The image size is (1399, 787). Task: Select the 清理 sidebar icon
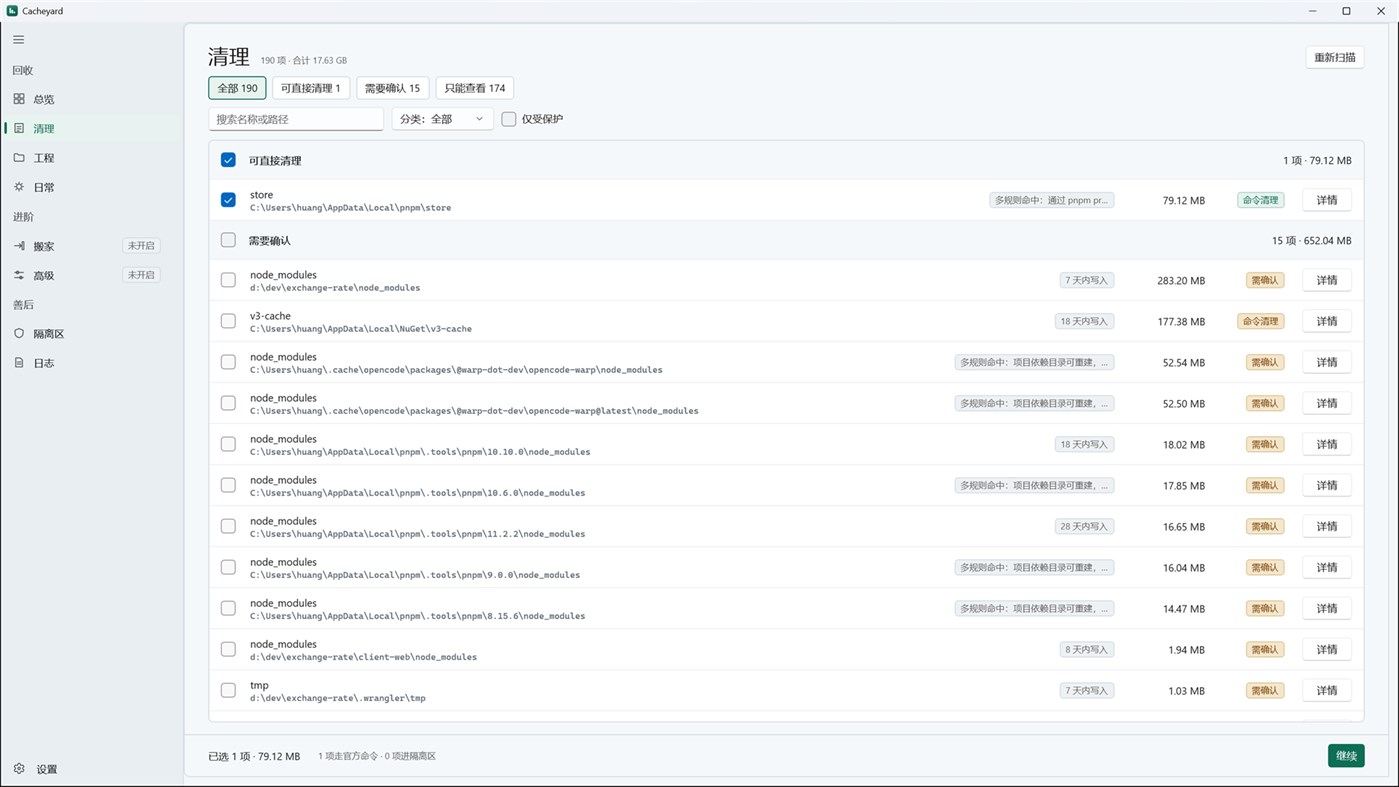(19, 128)
